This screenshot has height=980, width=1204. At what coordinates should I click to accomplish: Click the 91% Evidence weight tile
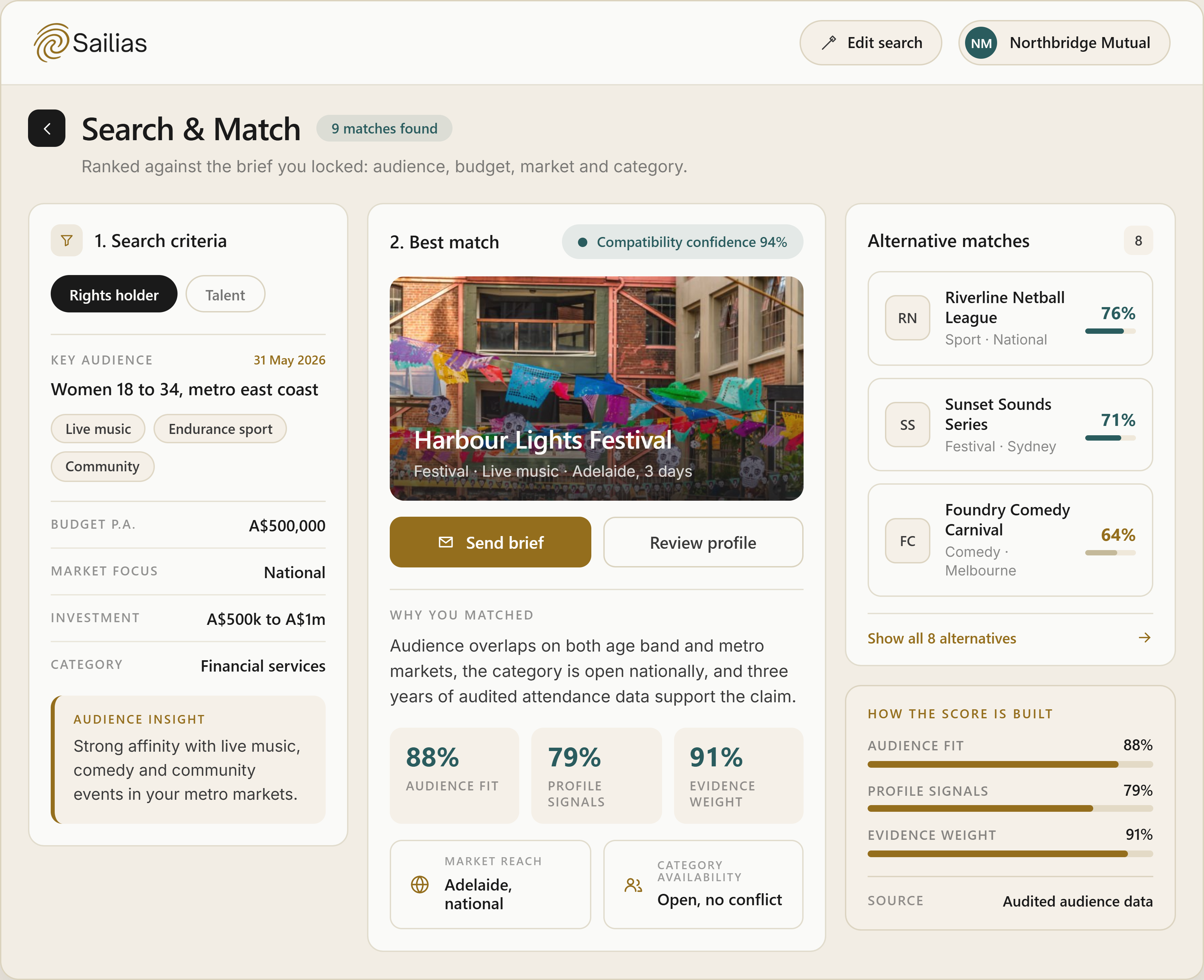[x=738, y=776]
